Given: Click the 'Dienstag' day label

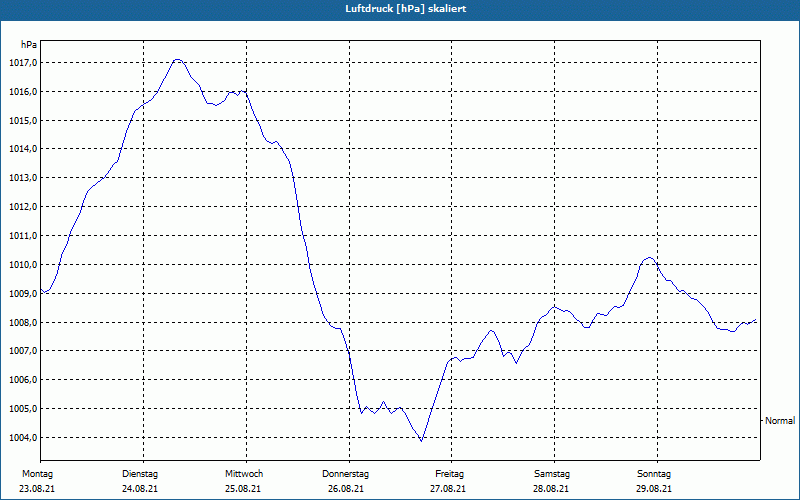Looking at the screenshot, I should 140,474.
